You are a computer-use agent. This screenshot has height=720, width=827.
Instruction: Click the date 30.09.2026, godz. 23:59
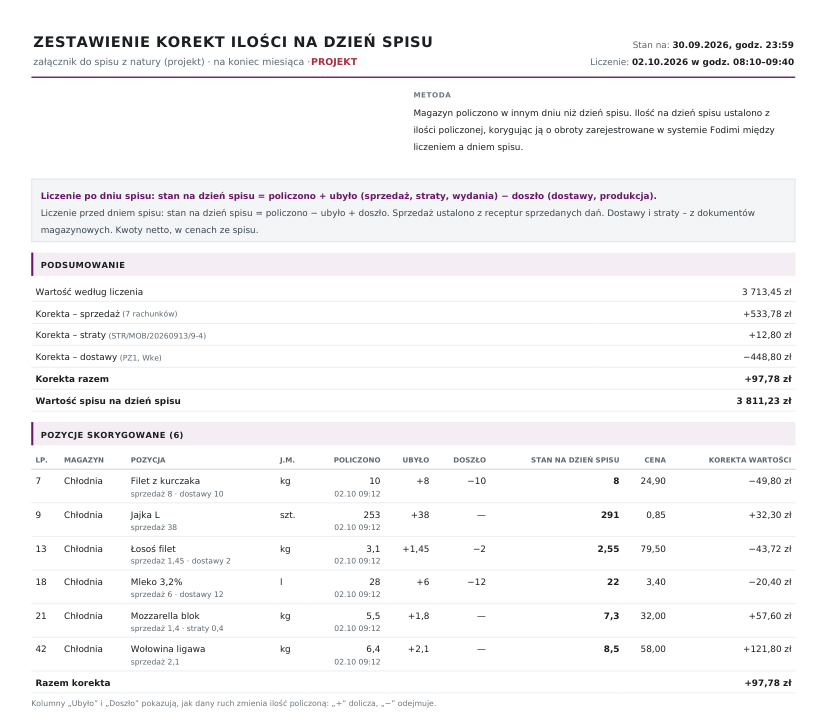click(733, 45)
